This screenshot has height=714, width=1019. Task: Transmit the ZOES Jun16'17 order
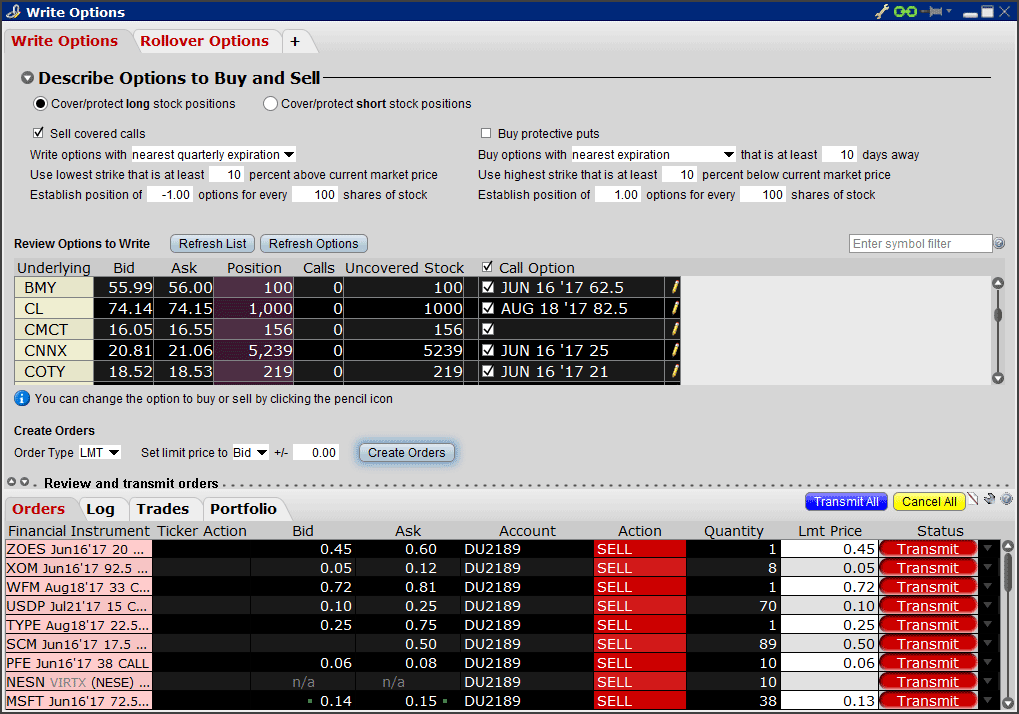(x=928, y=549)
